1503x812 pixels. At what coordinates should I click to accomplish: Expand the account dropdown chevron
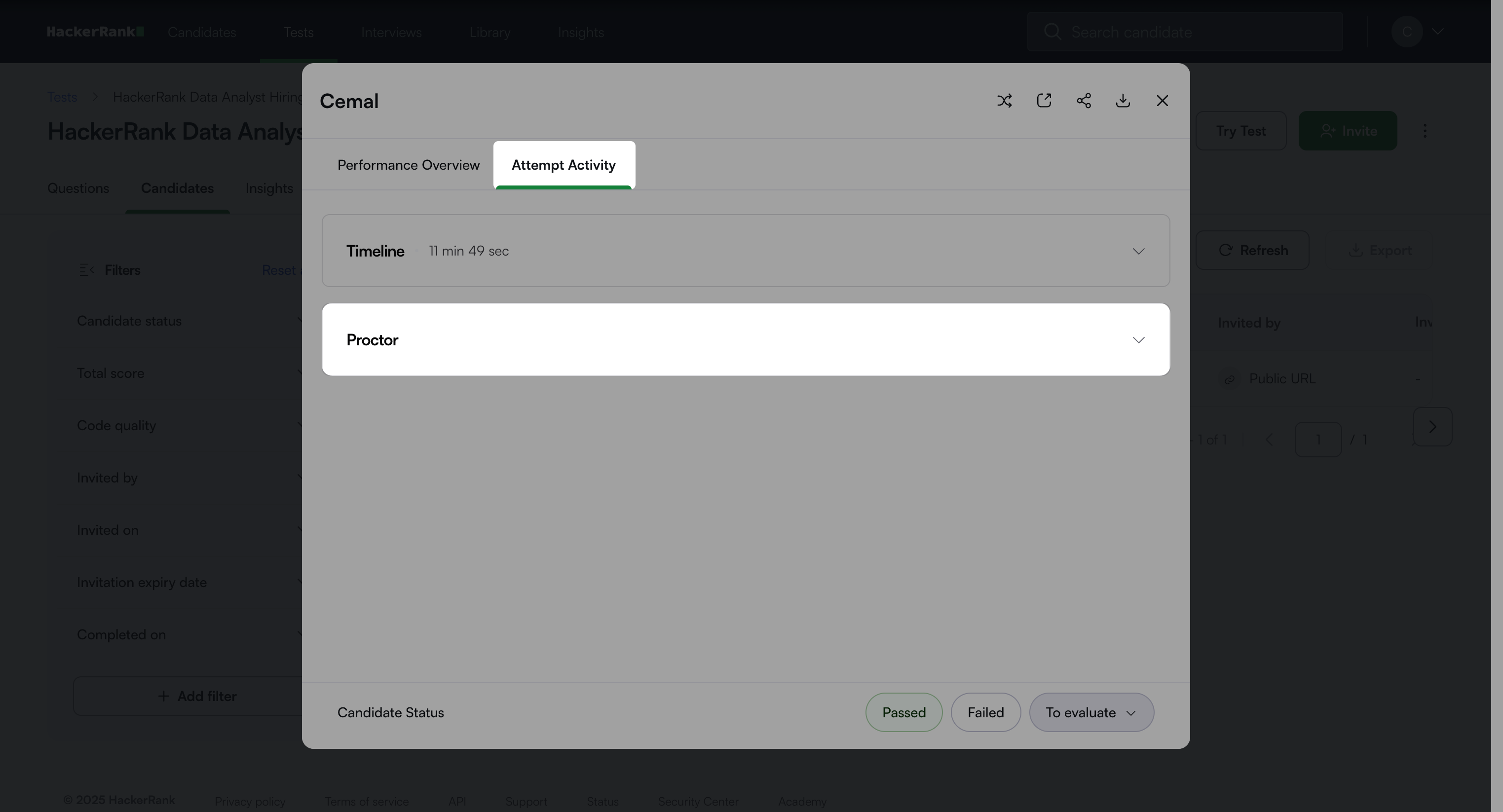(x=1437, y=32)
